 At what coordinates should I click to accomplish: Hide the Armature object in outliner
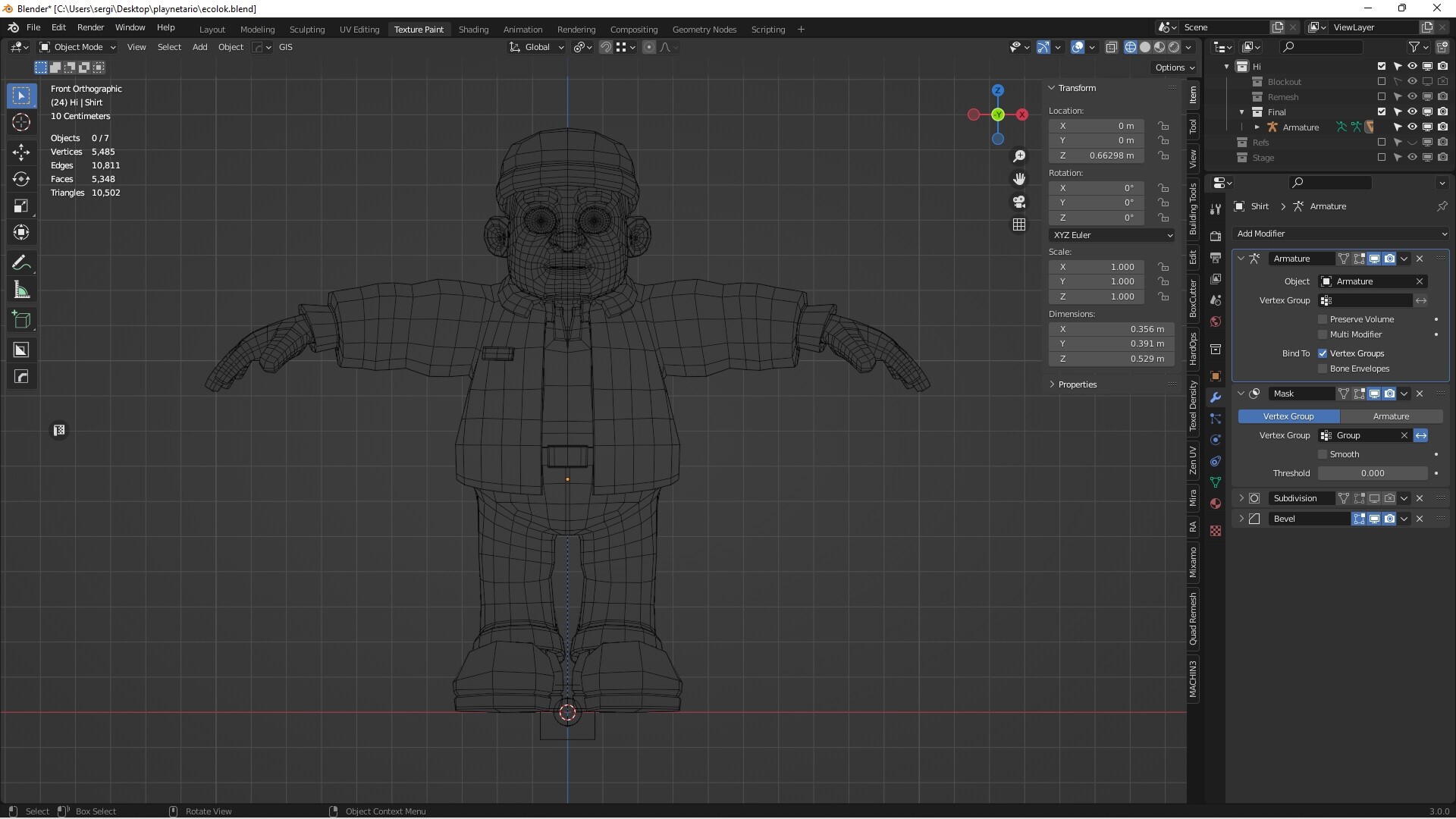click(1412, 127)
